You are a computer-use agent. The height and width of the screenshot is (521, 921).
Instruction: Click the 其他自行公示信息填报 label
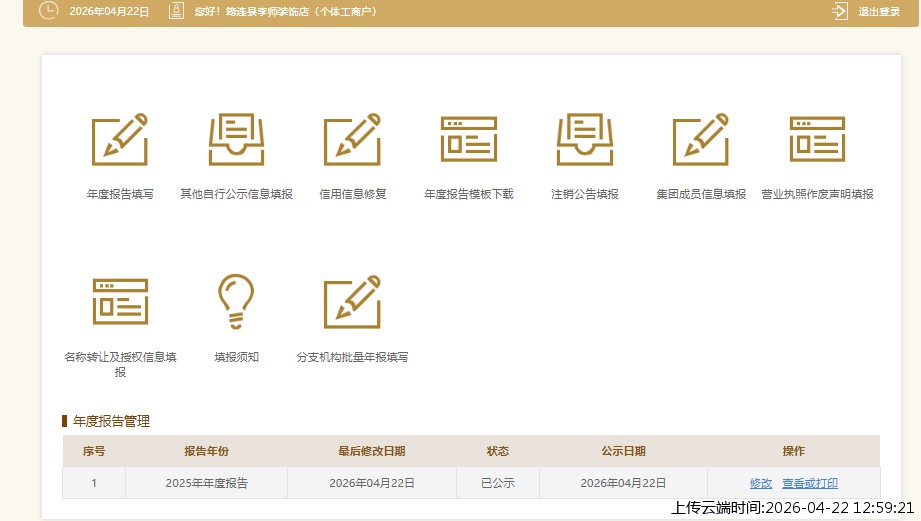point(236,194)
